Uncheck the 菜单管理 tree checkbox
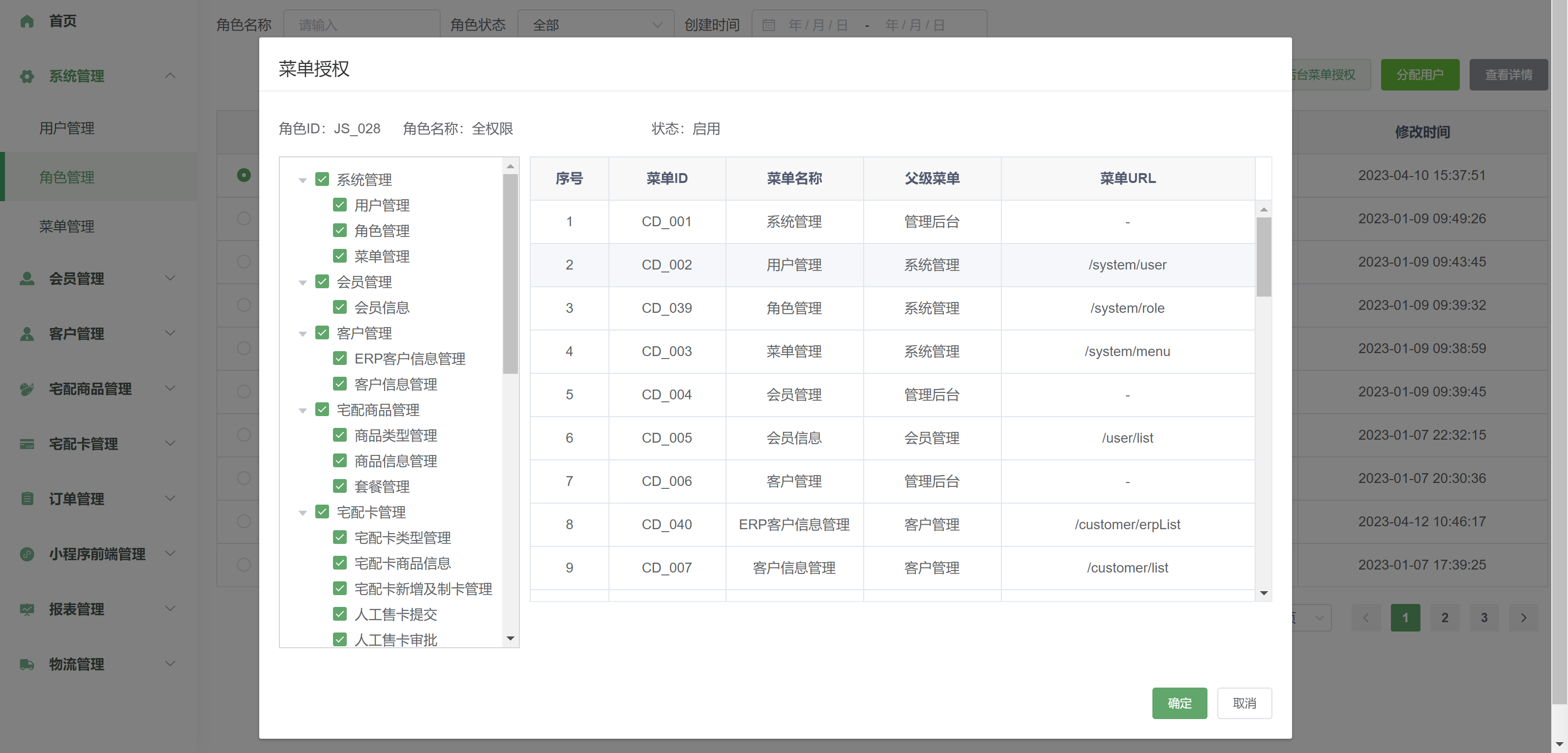This screenshot has width=1568, height=753. pyautogui.click(x=340, y=256)
